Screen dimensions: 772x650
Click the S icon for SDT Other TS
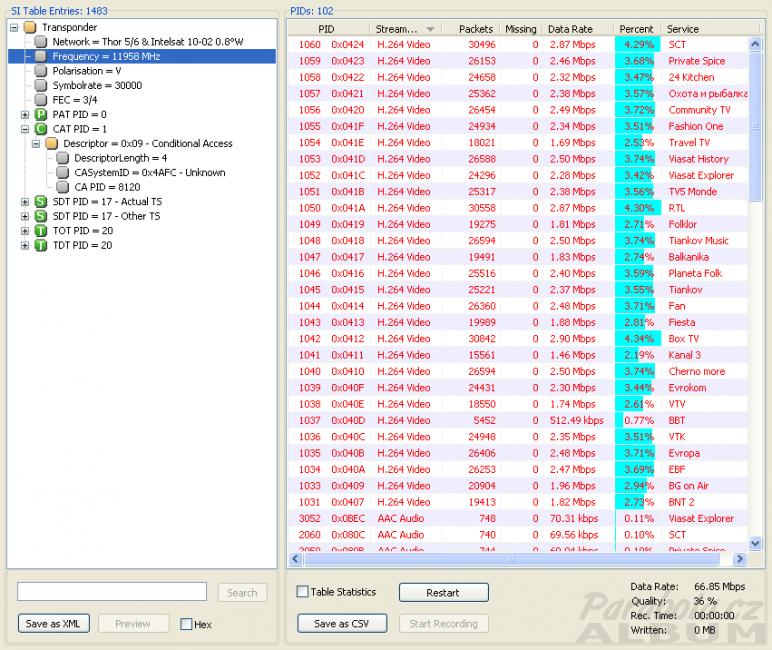coord(41,216)
